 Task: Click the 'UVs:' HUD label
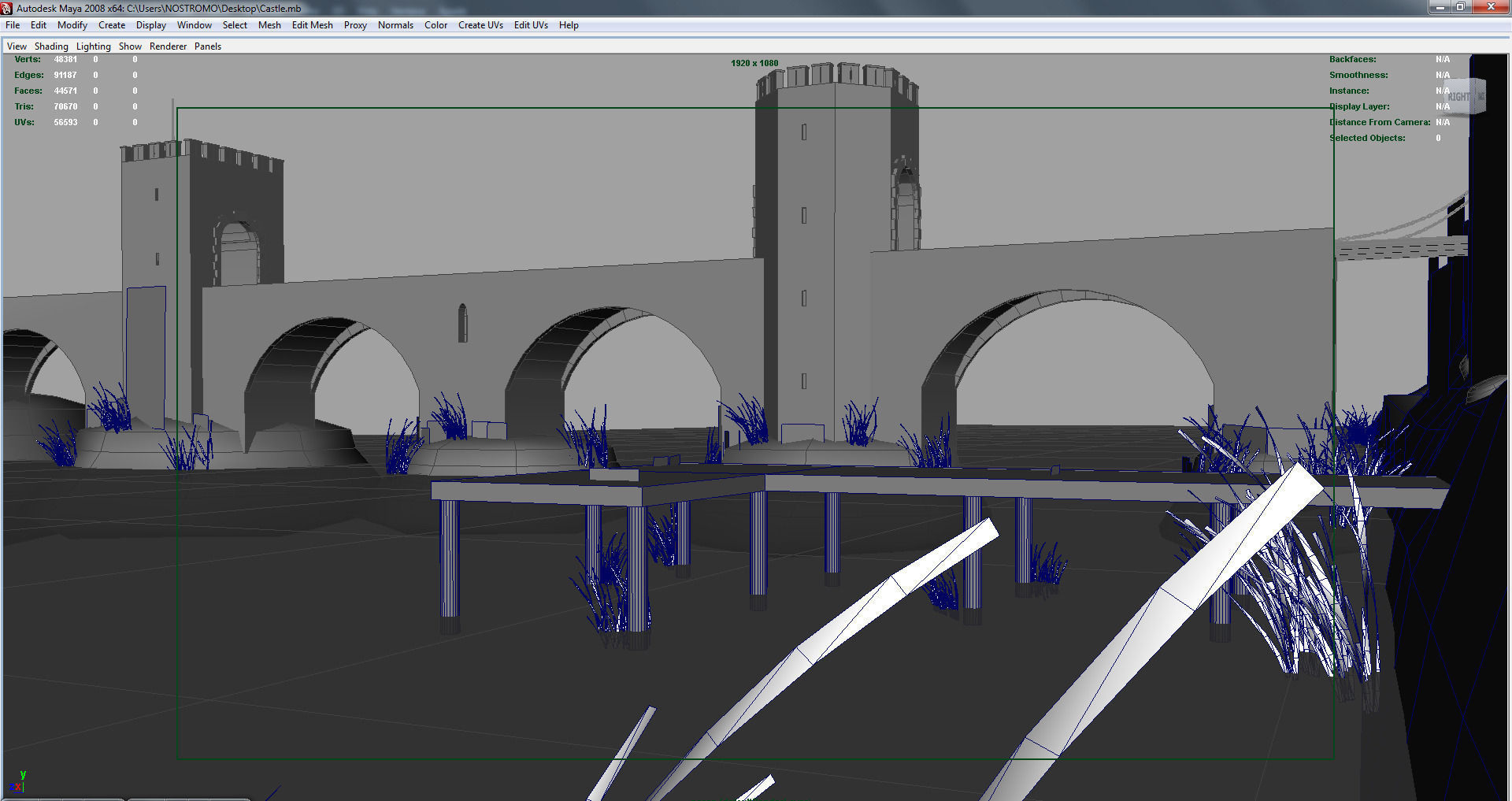click(x=24, y=122)
